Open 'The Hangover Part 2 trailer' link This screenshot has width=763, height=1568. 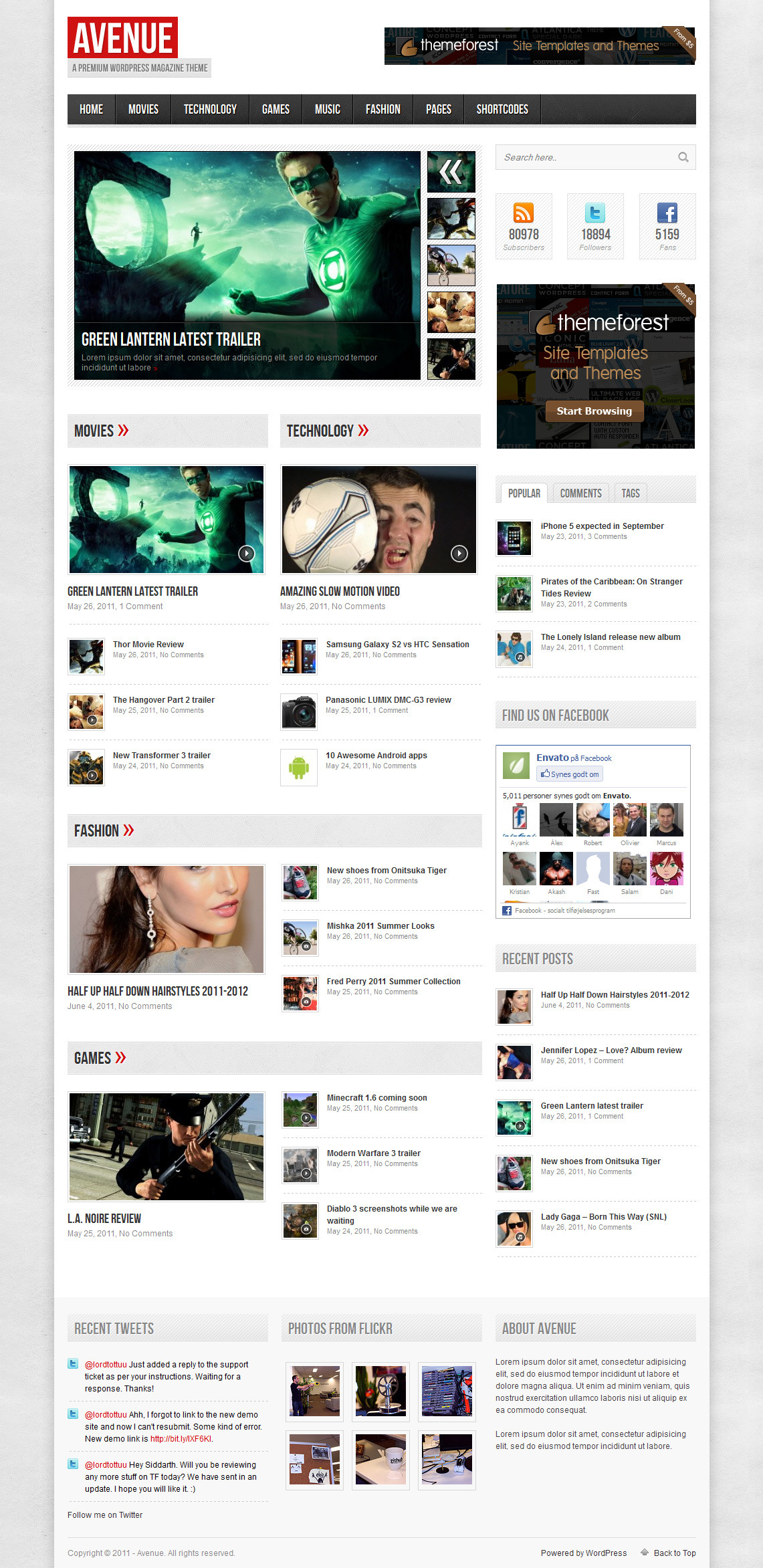pyautogui.click(x=164, y=700)
